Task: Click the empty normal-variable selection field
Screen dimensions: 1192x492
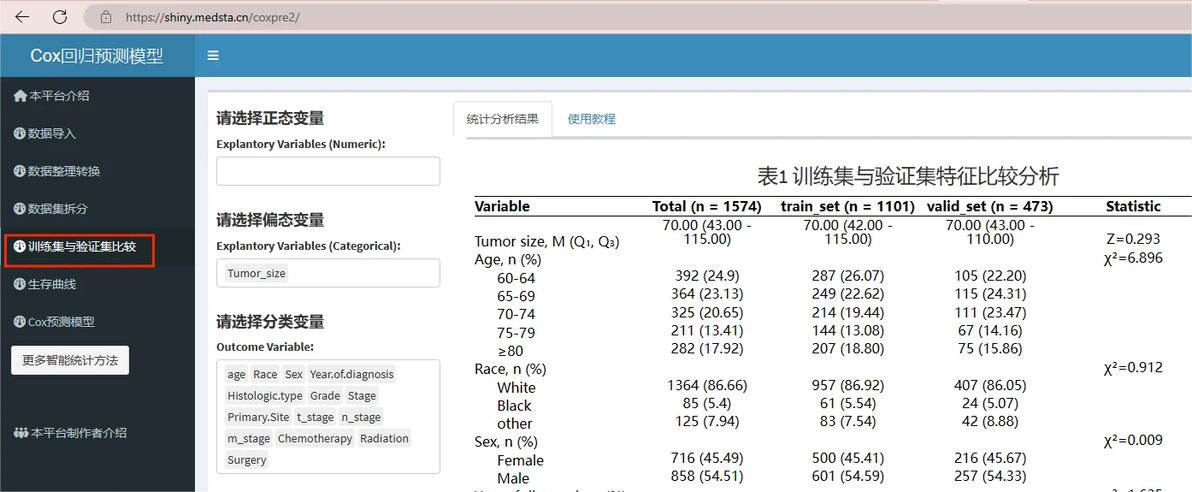Action: [328, 171]
